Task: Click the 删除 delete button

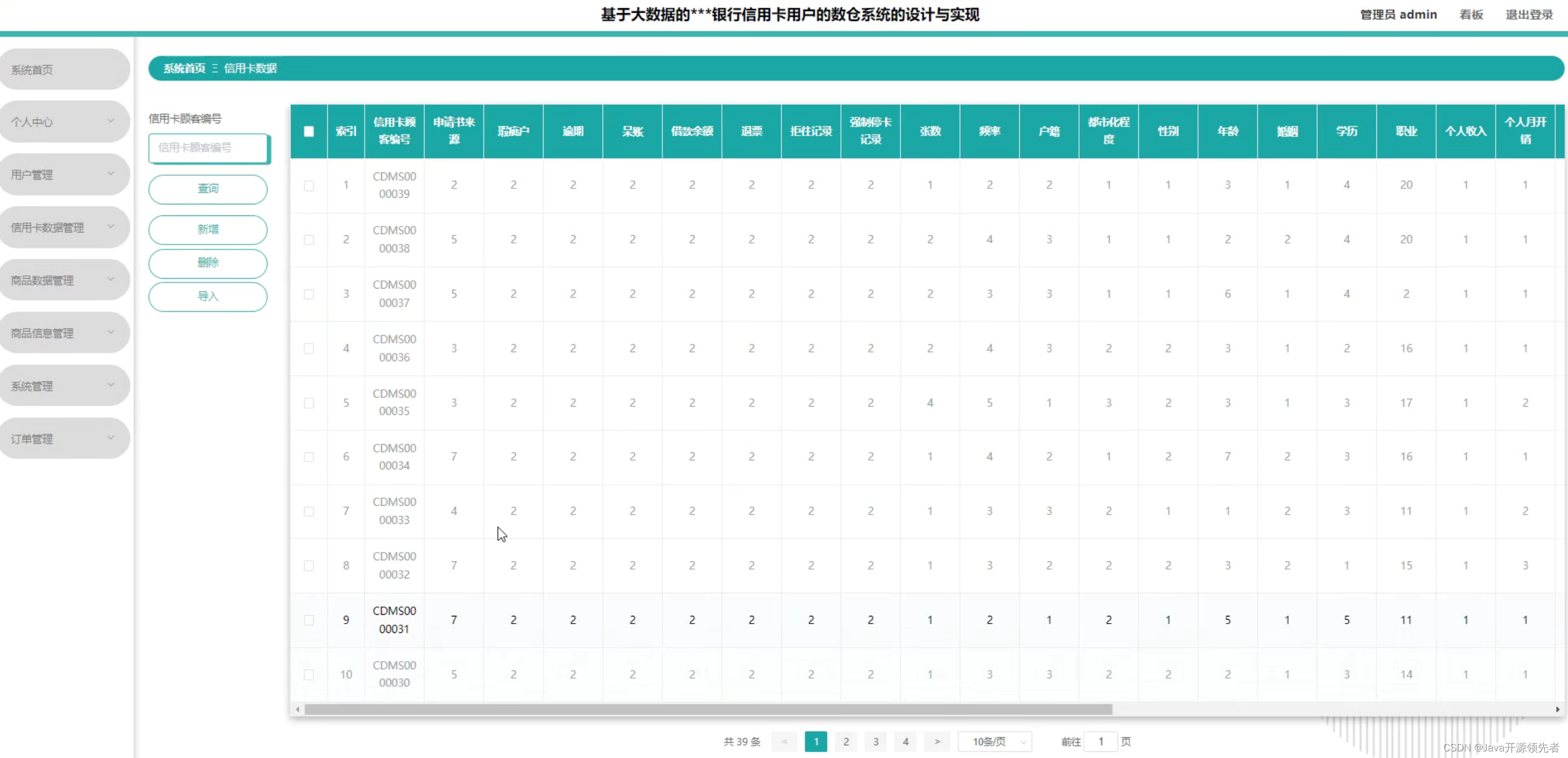Action: tap(208, 263)
